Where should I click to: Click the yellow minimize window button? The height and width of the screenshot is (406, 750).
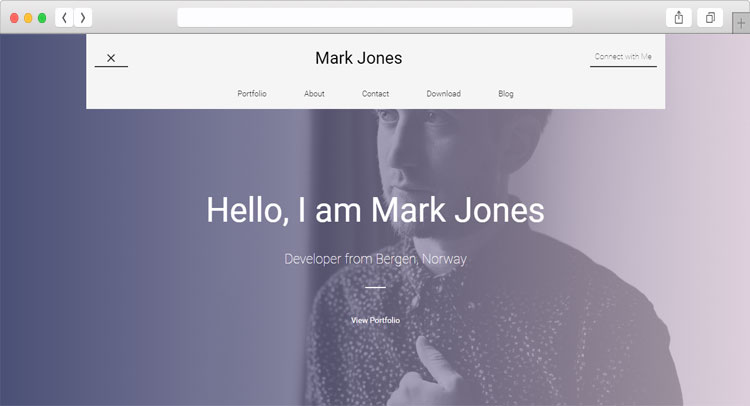[28, 18]
